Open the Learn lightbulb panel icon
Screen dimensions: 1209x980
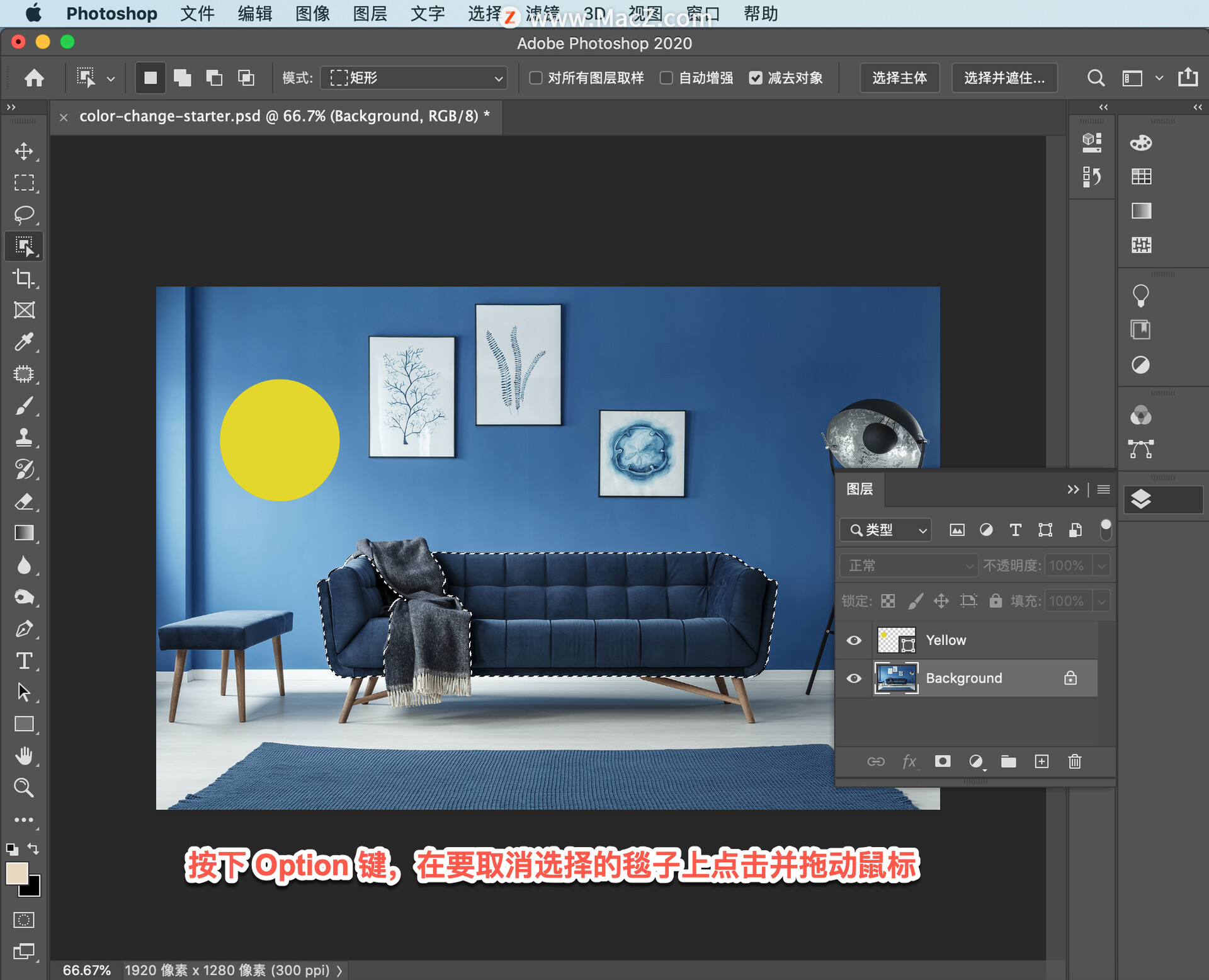1140,295
